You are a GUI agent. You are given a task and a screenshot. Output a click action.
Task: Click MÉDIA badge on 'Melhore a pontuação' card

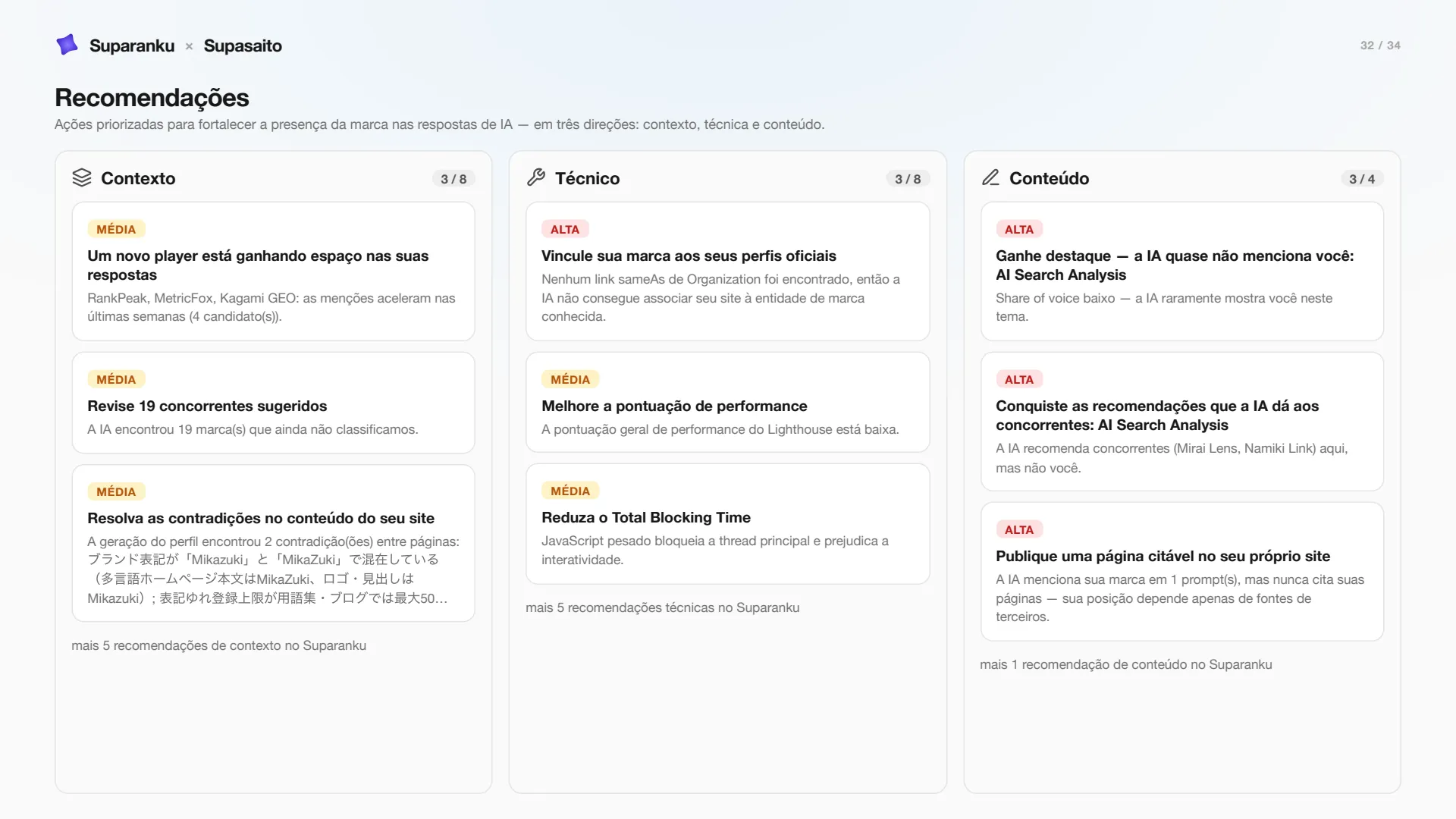tap(570, 379)
